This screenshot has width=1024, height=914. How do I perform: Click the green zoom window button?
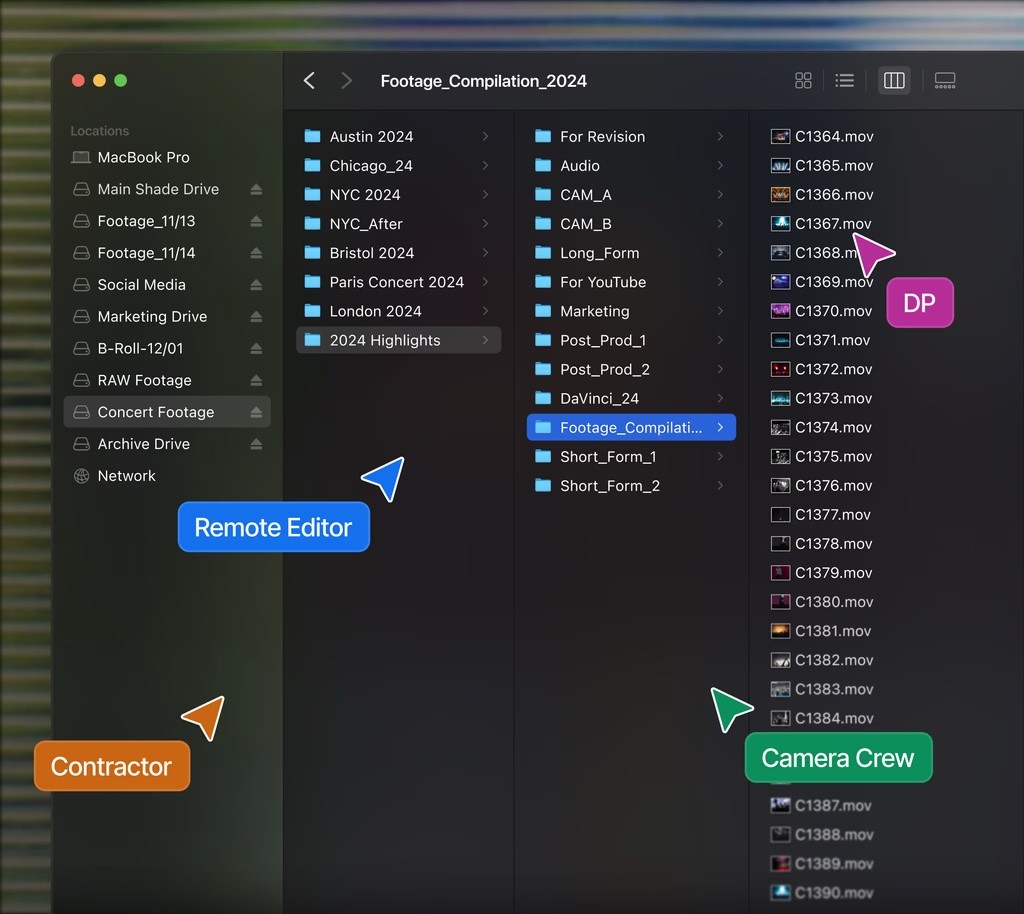[x=120, y=80]
